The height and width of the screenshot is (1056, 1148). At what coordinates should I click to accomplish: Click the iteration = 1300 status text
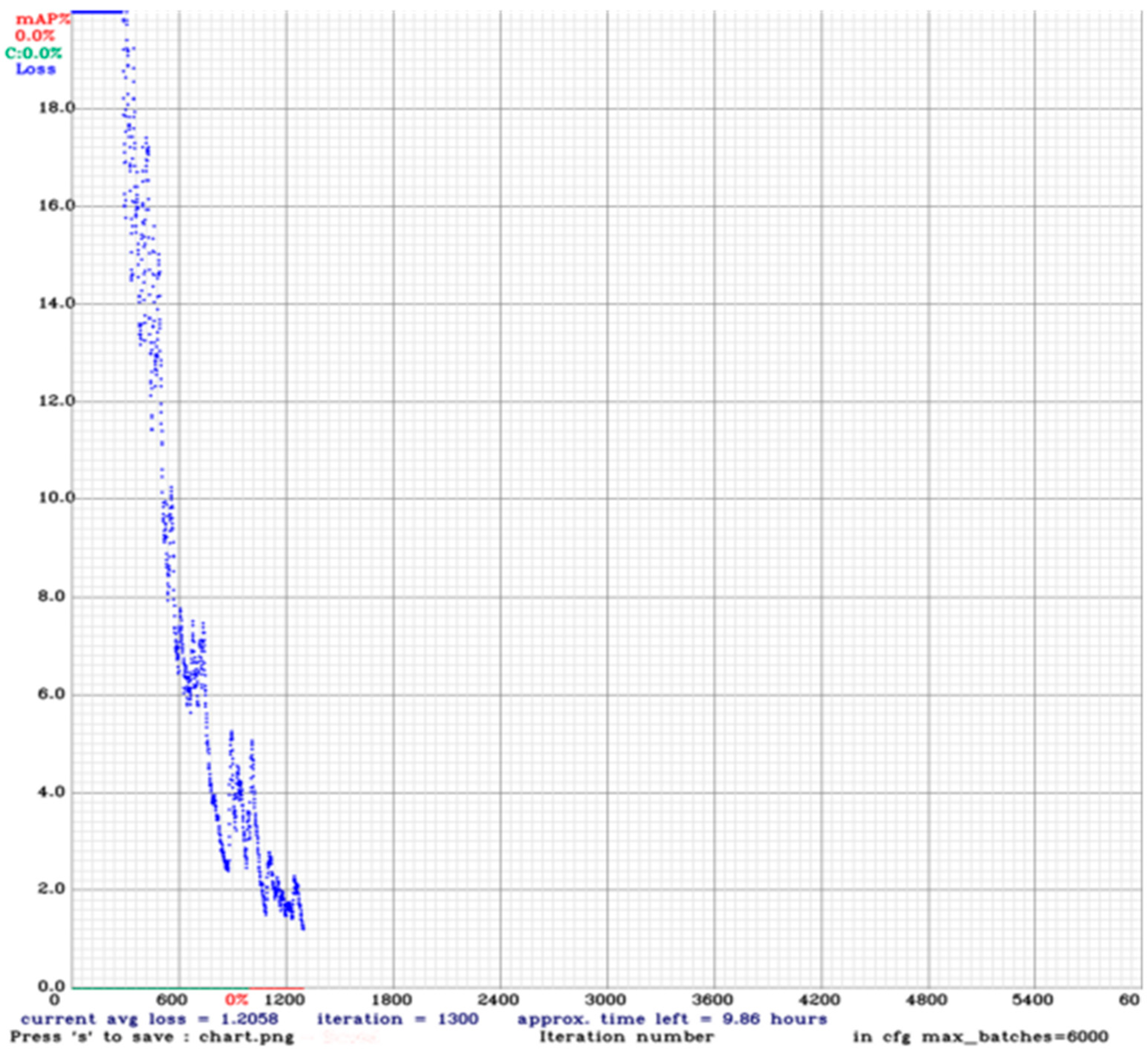coord(397,1019)
